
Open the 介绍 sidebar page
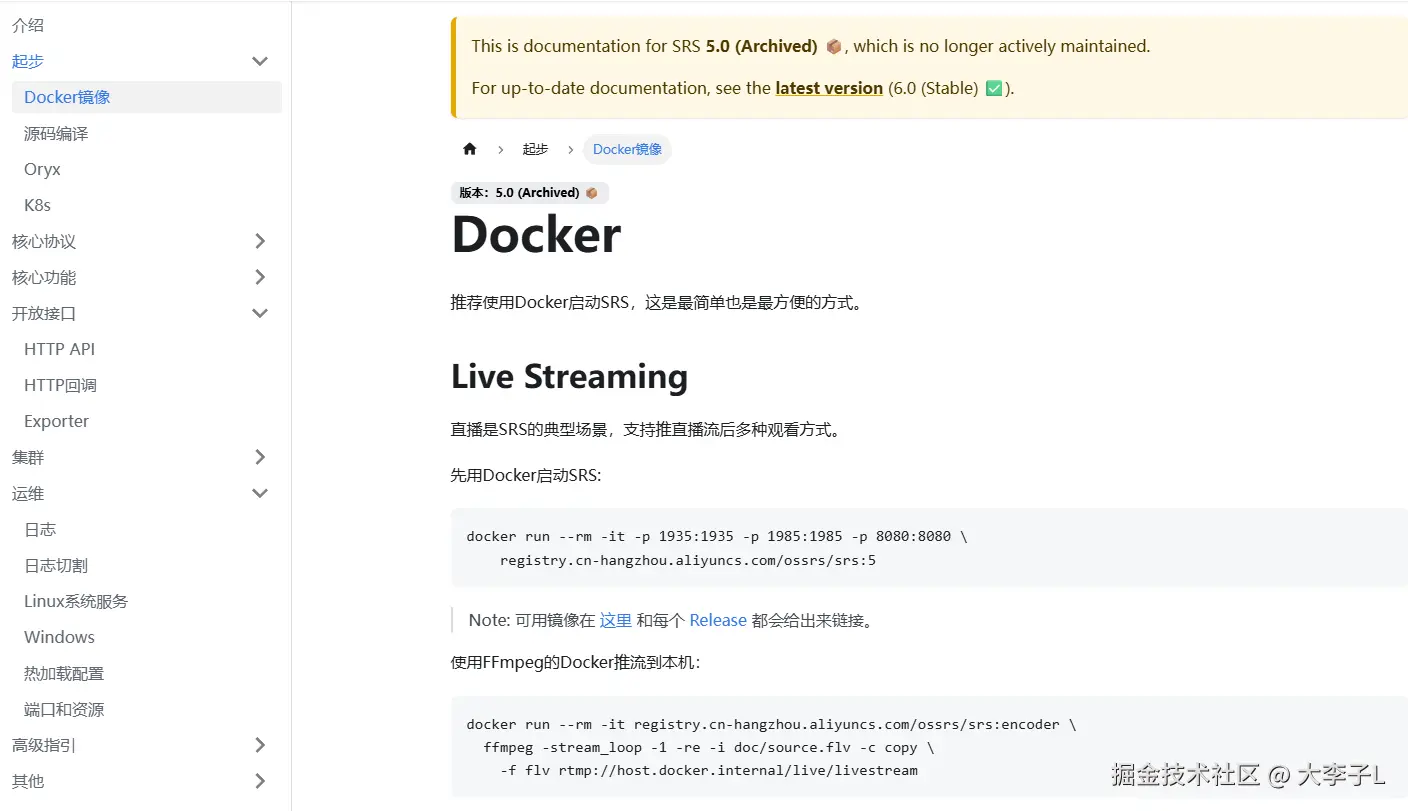[28, 25]
